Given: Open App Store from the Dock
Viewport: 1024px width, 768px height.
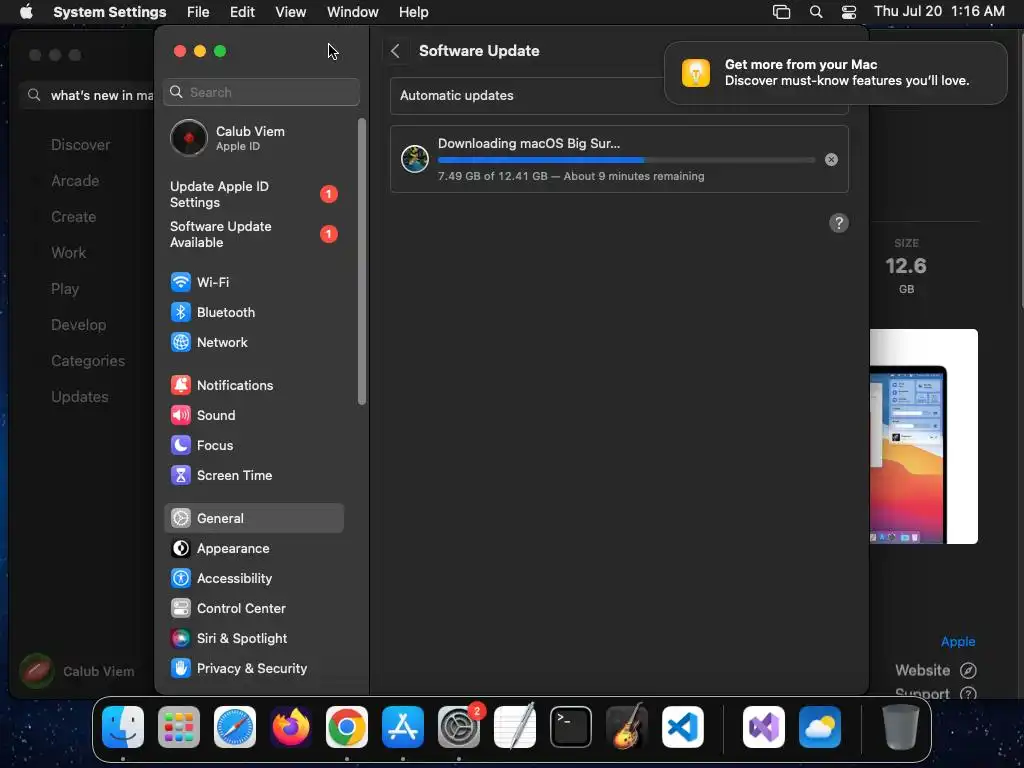Looking at the screenshot, I should point(403,727).
